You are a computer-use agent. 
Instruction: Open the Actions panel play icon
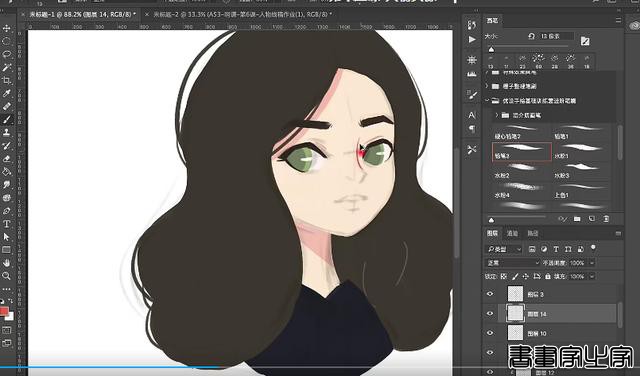point(472,40)
